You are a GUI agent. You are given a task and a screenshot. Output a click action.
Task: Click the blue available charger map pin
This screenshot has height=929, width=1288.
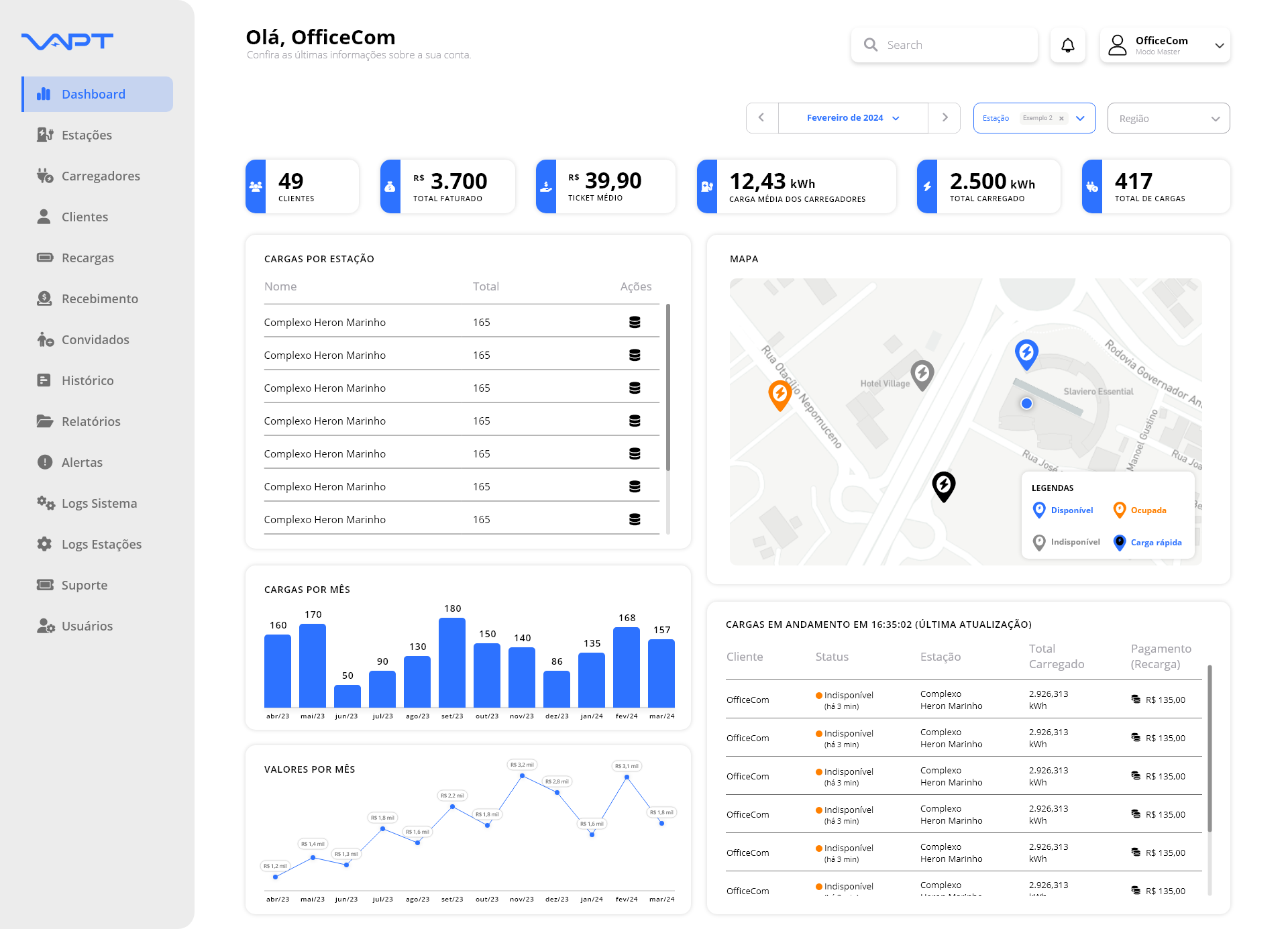pyautogui.click(x=1026, y=353)
